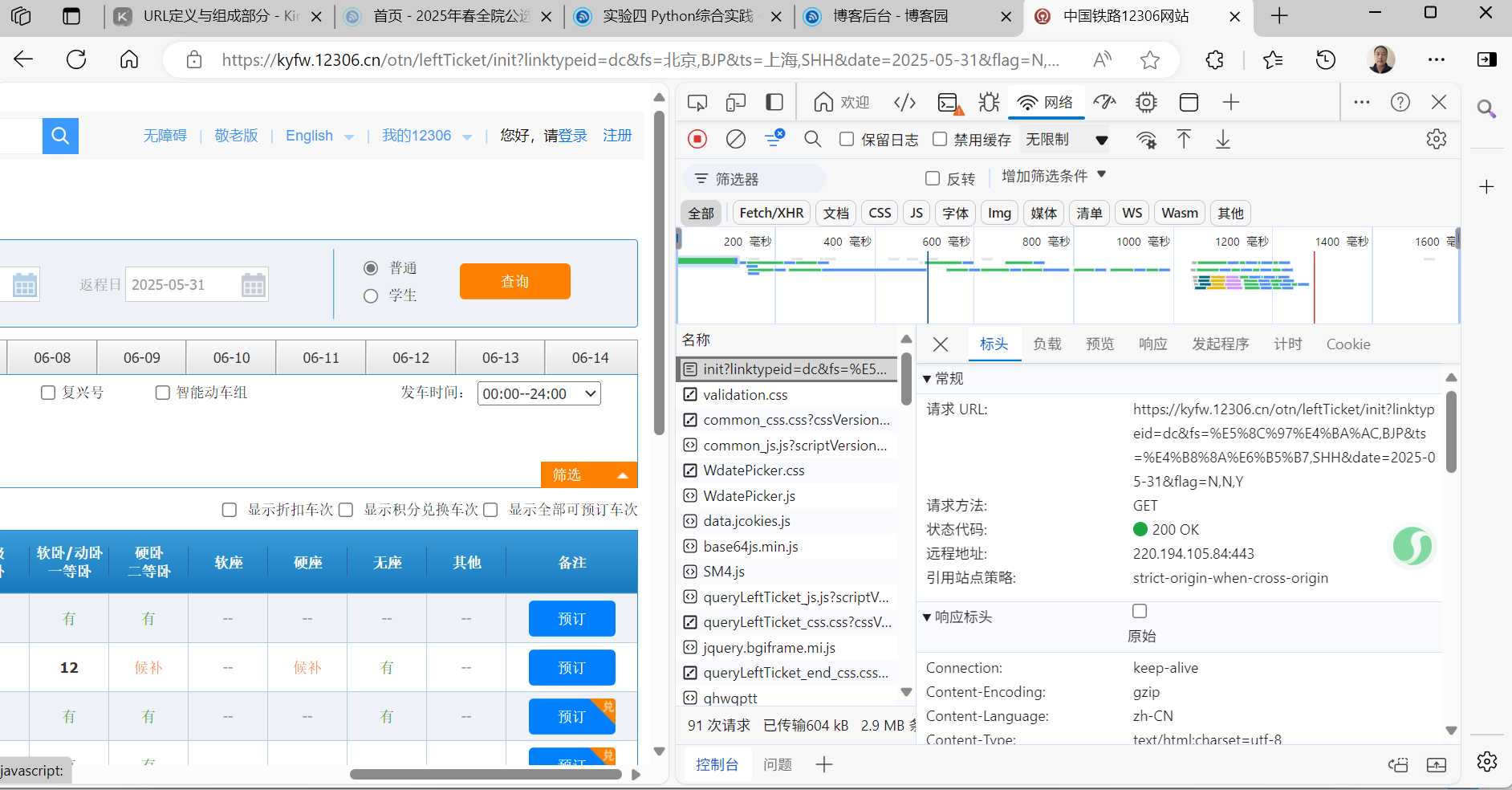Select the 学生 radio button
This screenshot has height=790, width=1512.
[x=371, y=295]
